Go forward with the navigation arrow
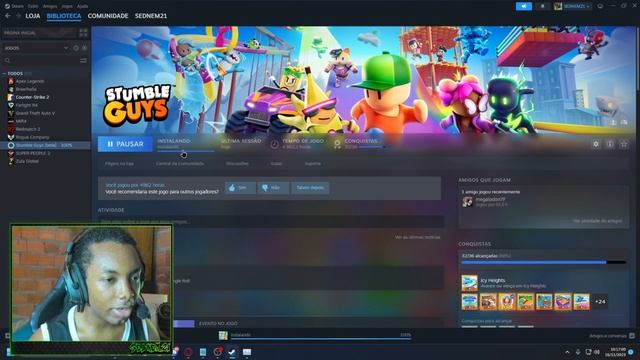640x360 pixels. pos(18,16)
